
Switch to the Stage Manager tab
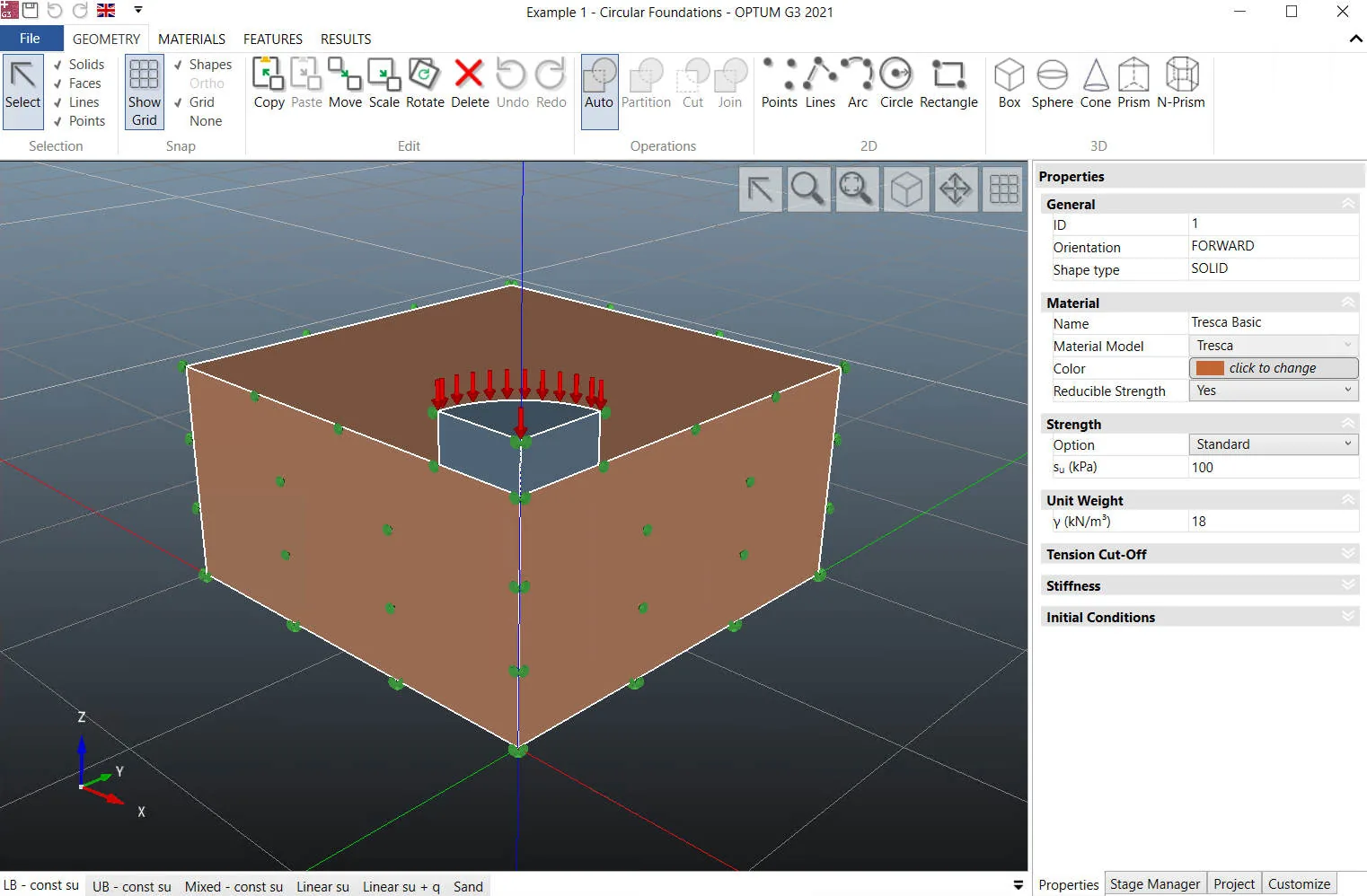pos(1154,883)
